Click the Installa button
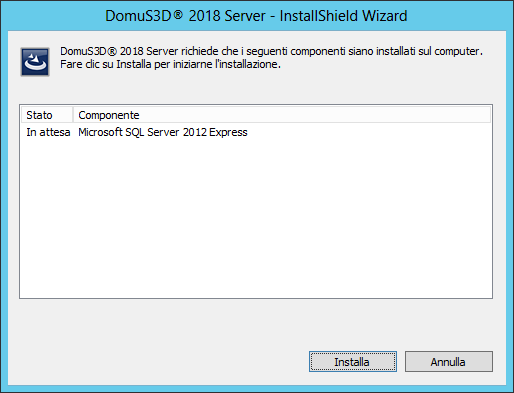This screenshot has width=514, height=393. [353, 361]
